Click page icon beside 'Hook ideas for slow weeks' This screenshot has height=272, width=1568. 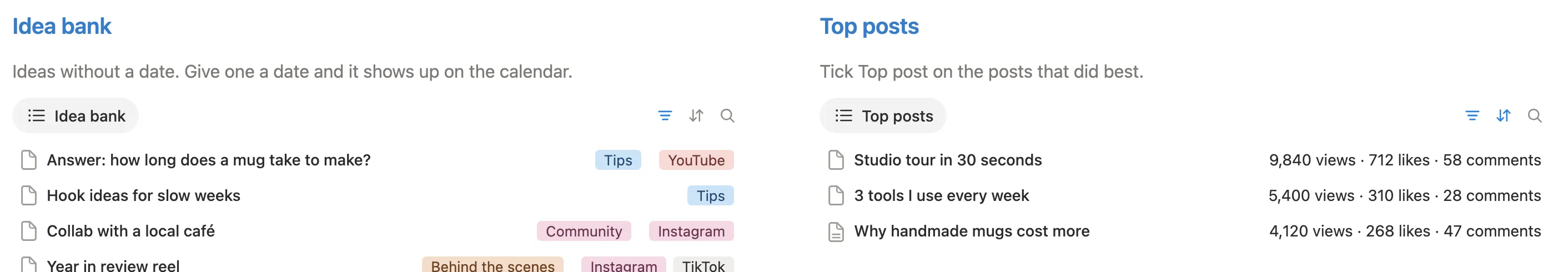(x=29, y=195)
